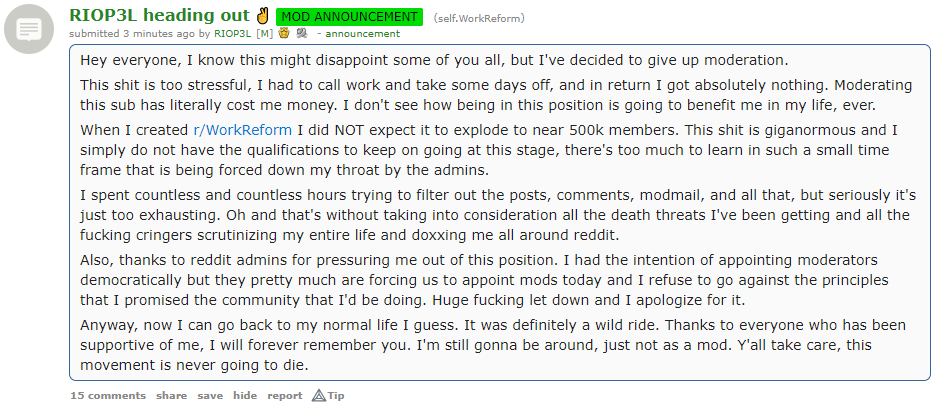Share this post
This screenshot has height=420, width=941.
172,395
